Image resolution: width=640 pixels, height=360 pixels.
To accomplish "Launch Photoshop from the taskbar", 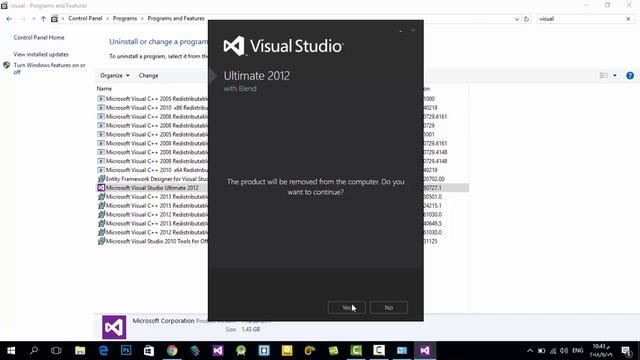I will pos(126,351).
